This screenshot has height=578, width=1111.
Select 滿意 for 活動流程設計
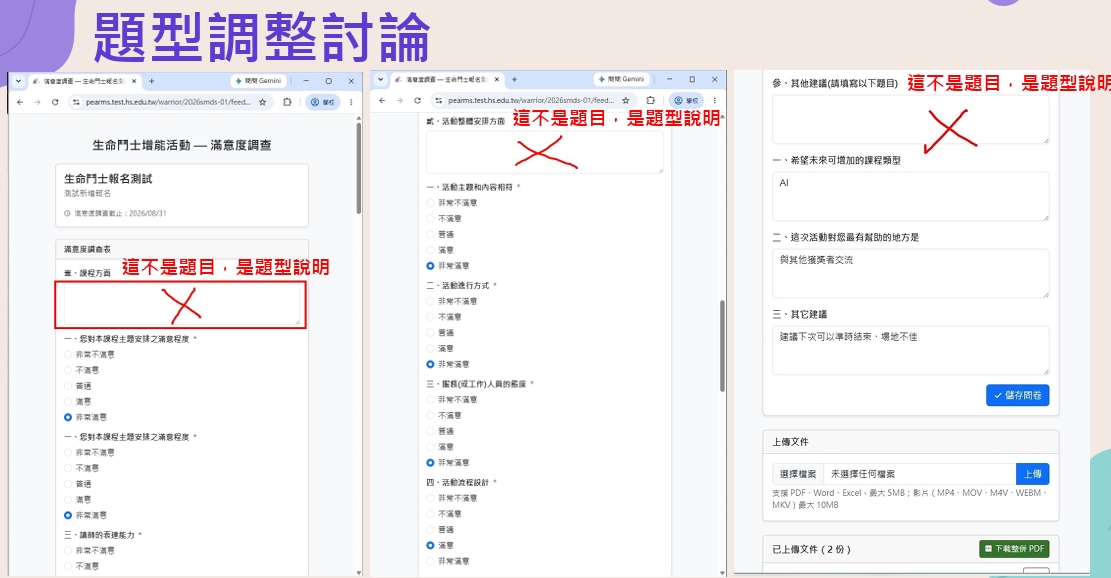point(430,545)
